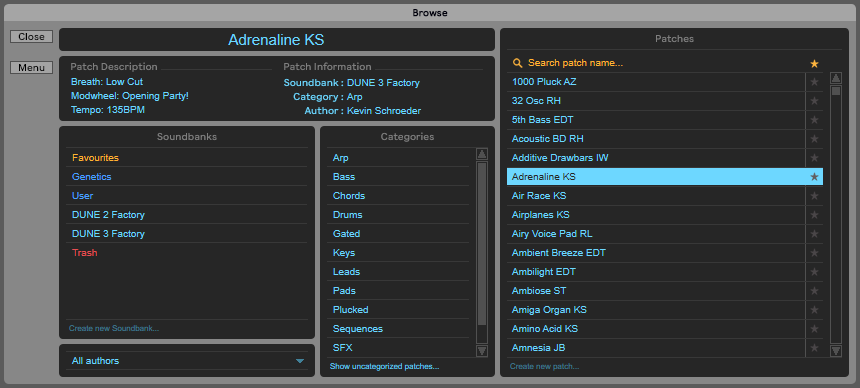Favourite the Airy Voice Pad RL star
The height and width of the screenshot is (388, 860).
814,234
